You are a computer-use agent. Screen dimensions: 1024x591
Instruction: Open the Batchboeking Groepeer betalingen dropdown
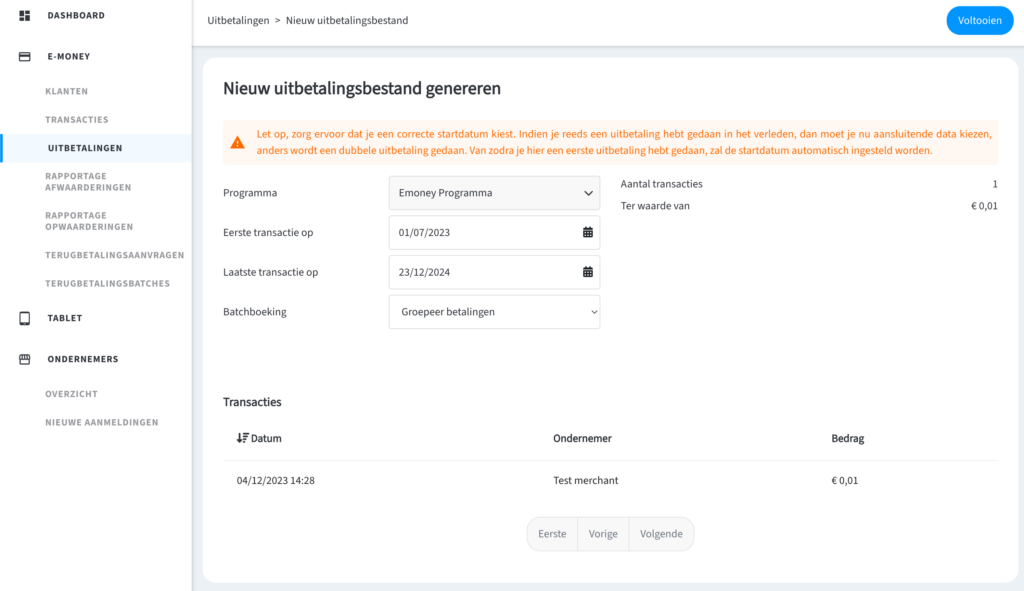[494, 312]
